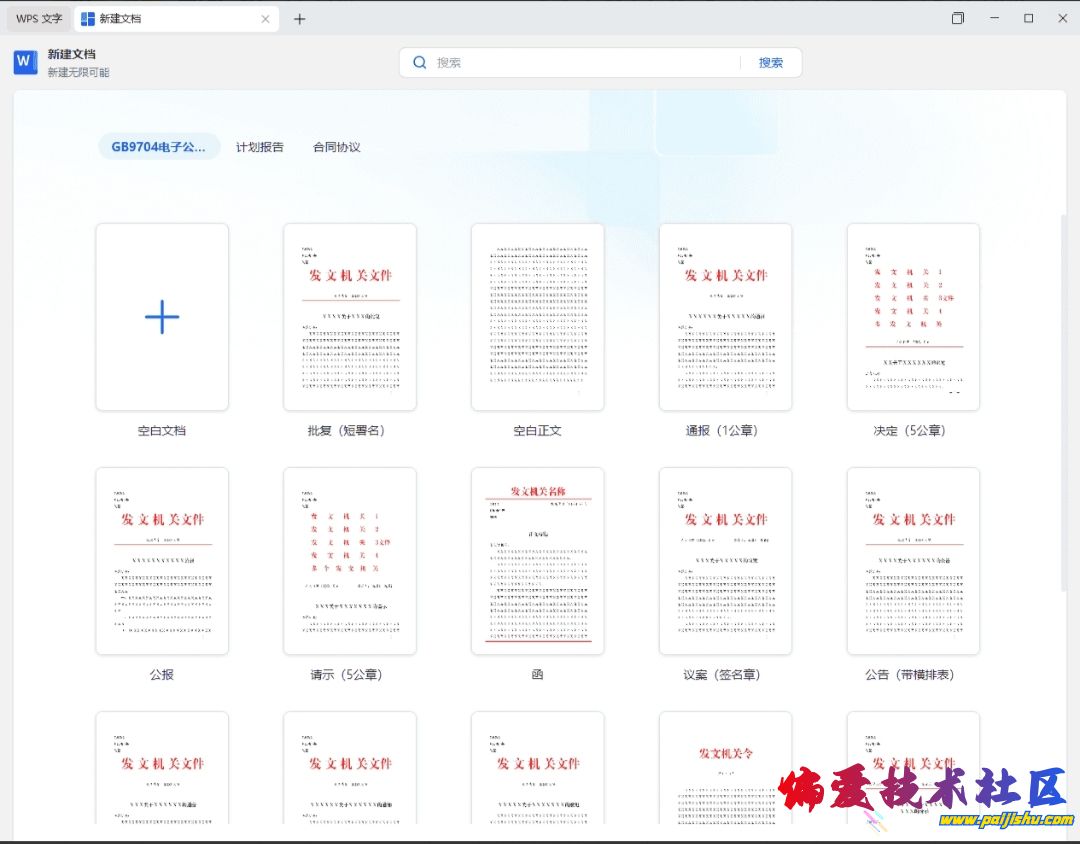The width and height of the screenshot is (1080, 844).
Task: Open the 空白正文 template
Action: (538, 317)
